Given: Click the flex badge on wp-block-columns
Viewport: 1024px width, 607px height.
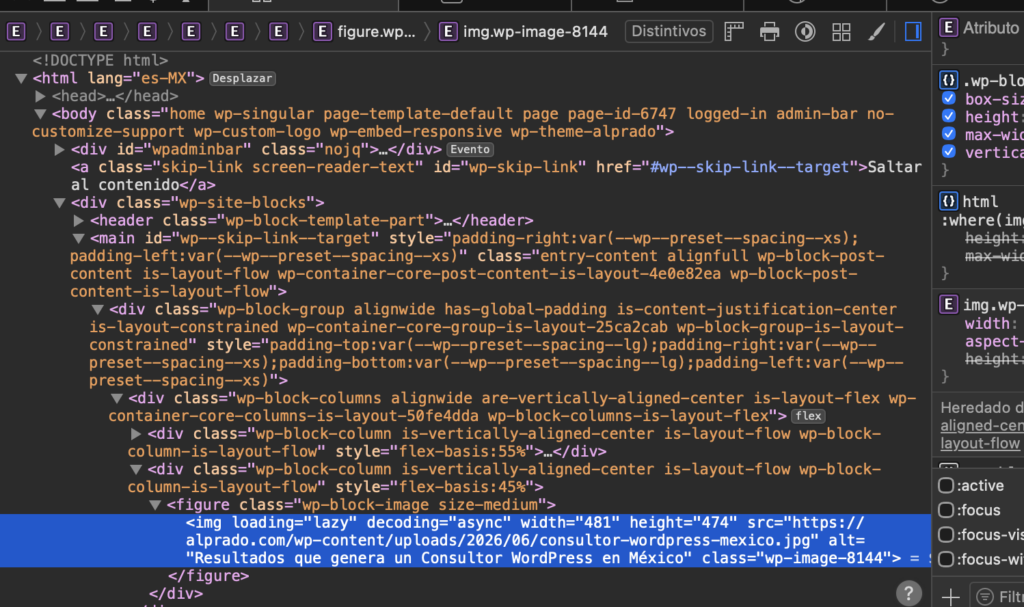Looking at the screenshot, I should point(808,416).
